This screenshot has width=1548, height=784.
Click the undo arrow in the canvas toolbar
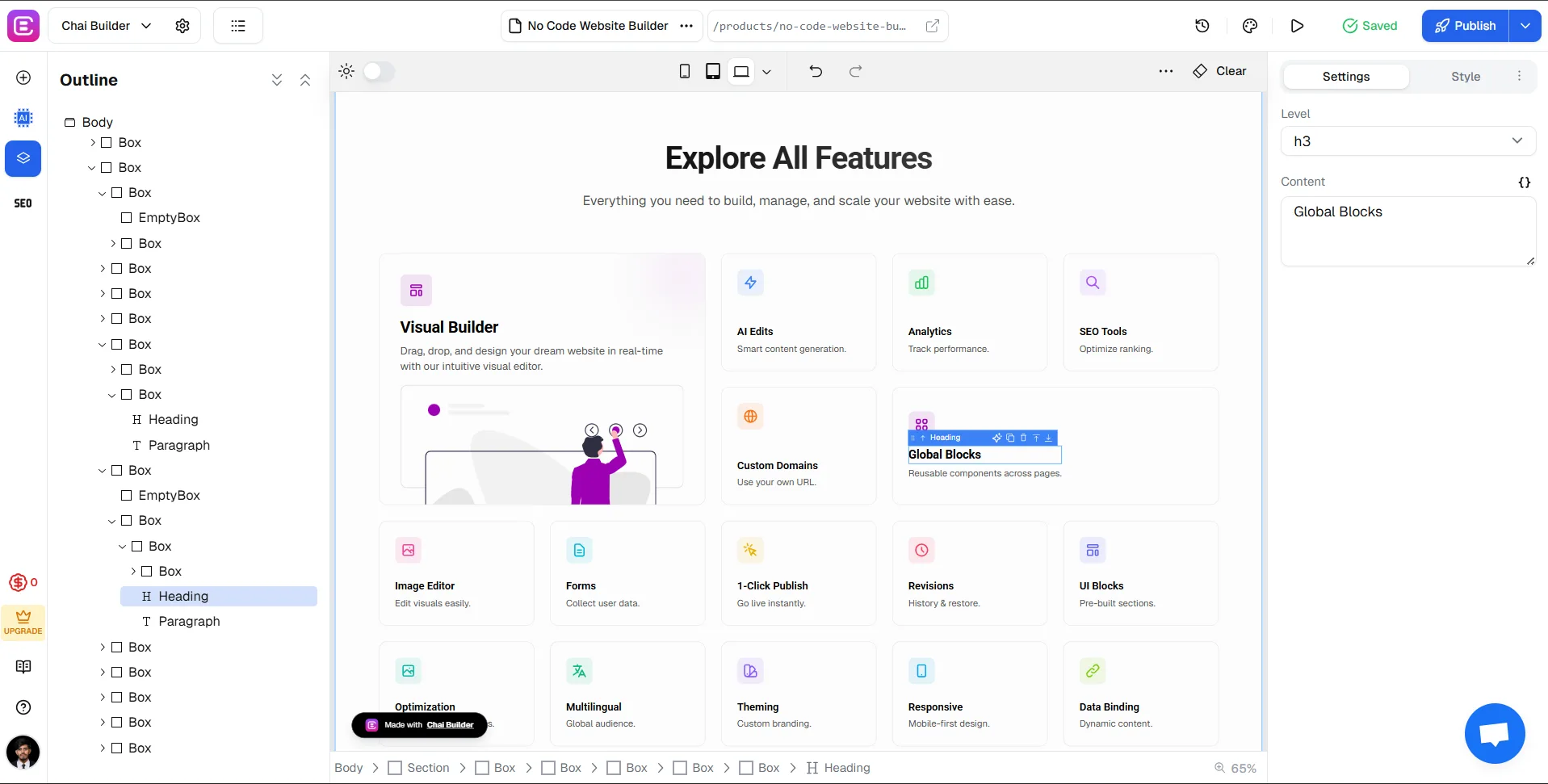point(816,71)
